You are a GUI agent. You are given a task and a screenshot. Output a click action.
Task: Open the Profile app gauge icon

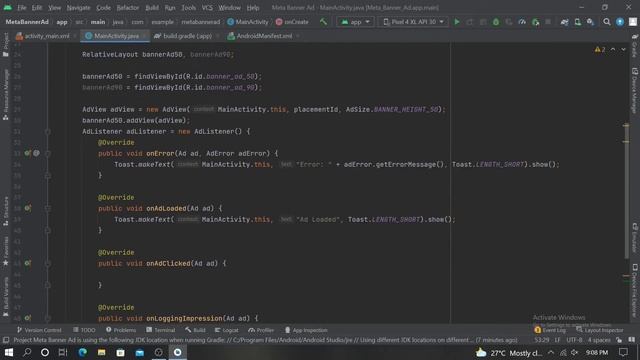[522, 22]
